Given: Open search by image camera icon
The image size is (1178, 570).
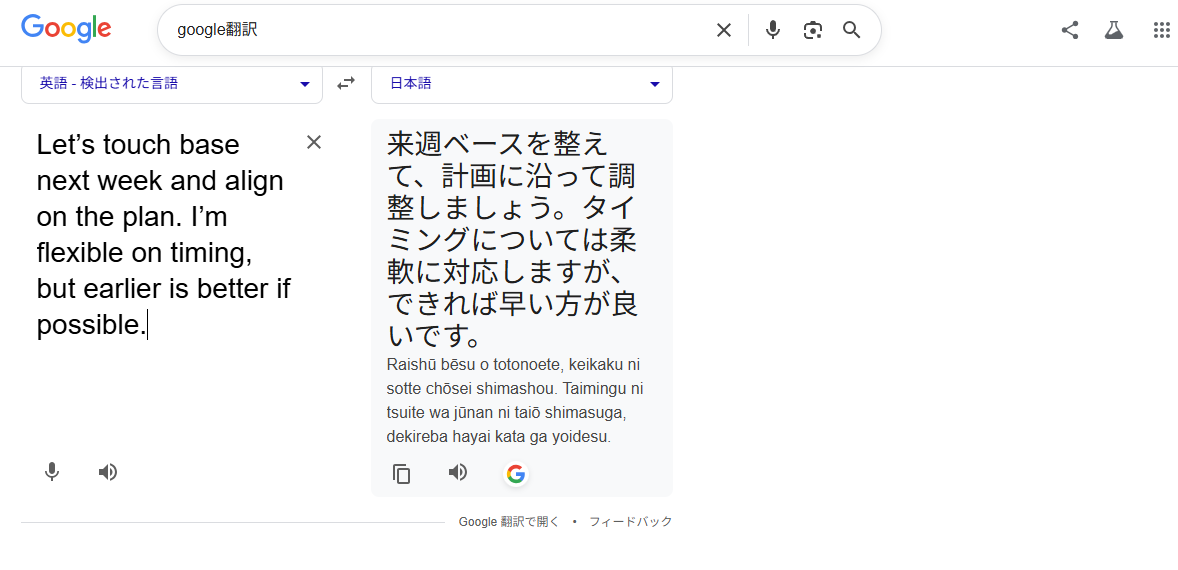Looking at the screenshot, I should tap(812, 30).
